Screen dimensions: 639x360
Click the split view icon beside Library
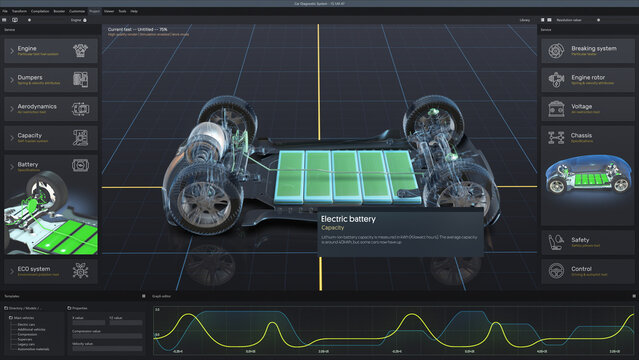tap(549, 20)
